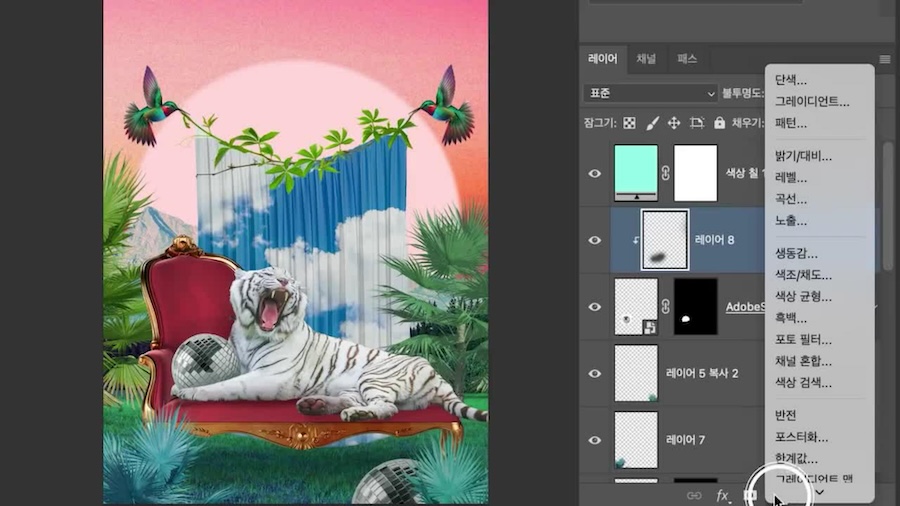Click the 레이어 5 복사 2 layer name
Viewport: 900px width, 506px height.
click(702, 373)
